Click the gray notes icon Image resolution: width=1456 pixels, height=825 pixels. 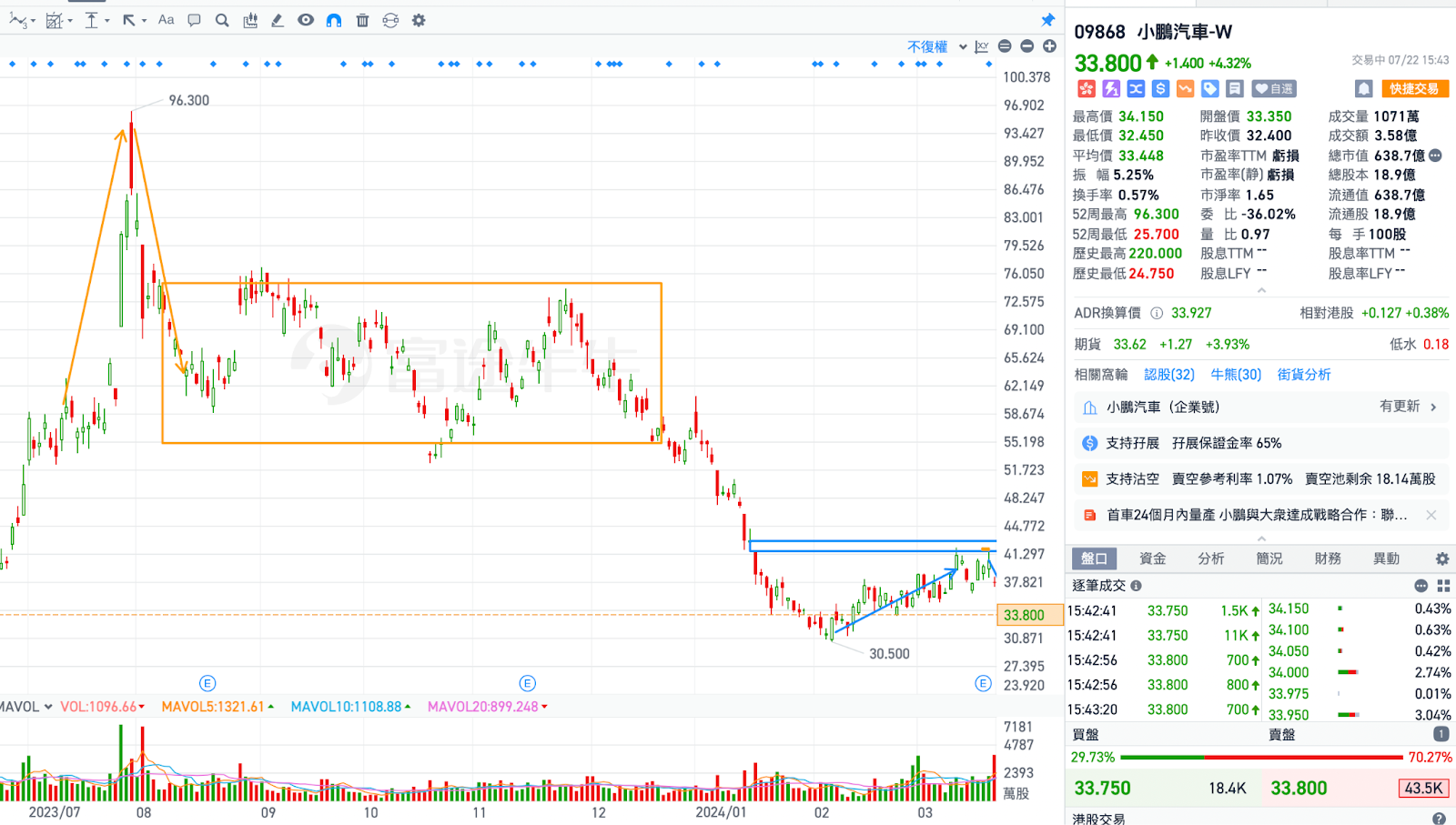pos(1234,88)
